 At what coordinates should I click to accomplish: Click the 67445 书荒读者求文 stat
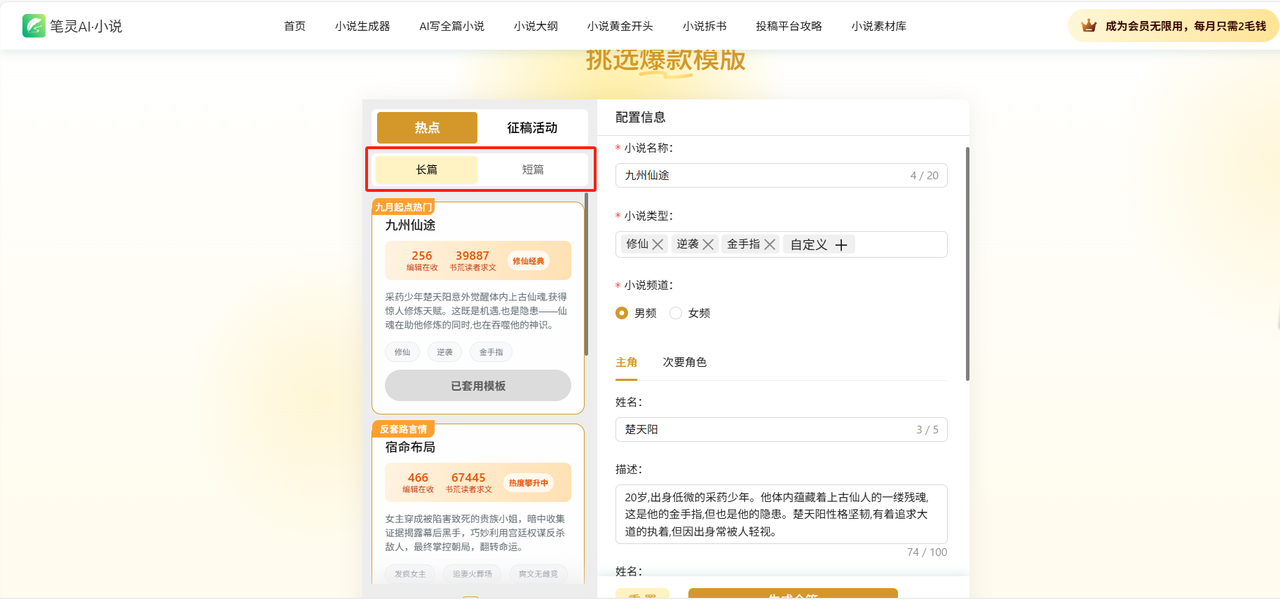(468, 483)
